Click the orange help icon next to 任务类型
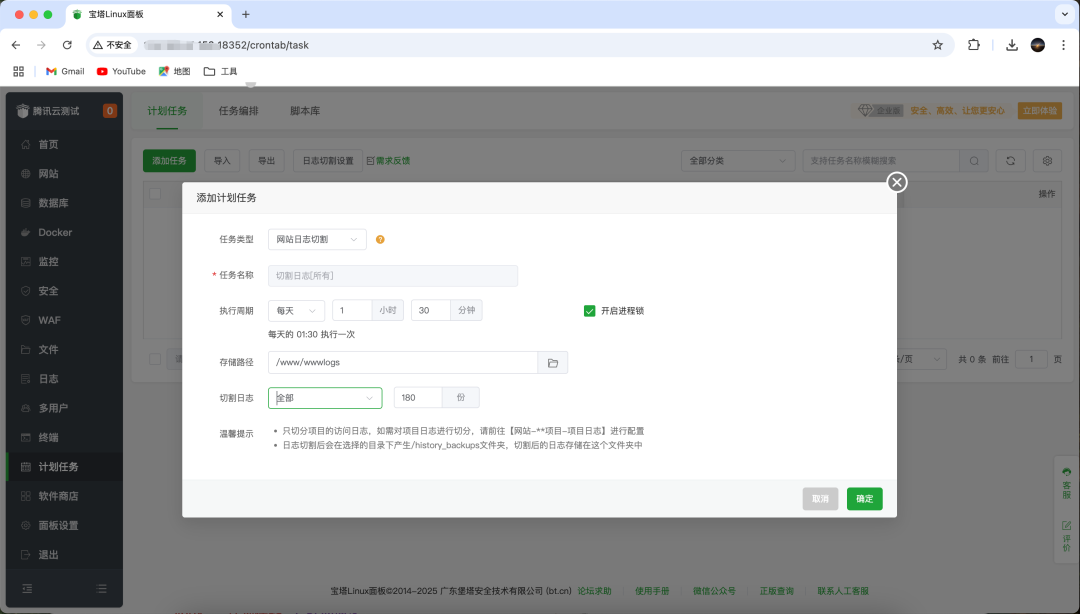 click(379, 239)
